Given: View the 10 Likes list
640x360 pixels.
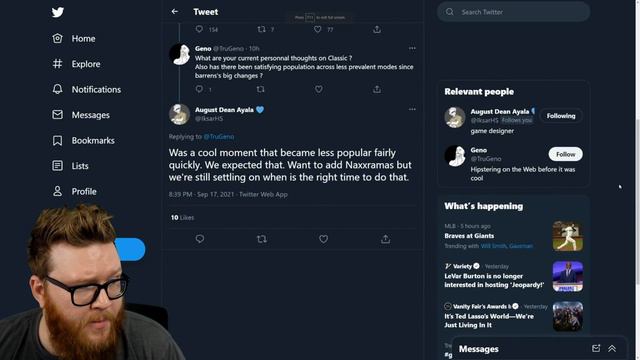Looking at the screenshot, I should (182, 218).
